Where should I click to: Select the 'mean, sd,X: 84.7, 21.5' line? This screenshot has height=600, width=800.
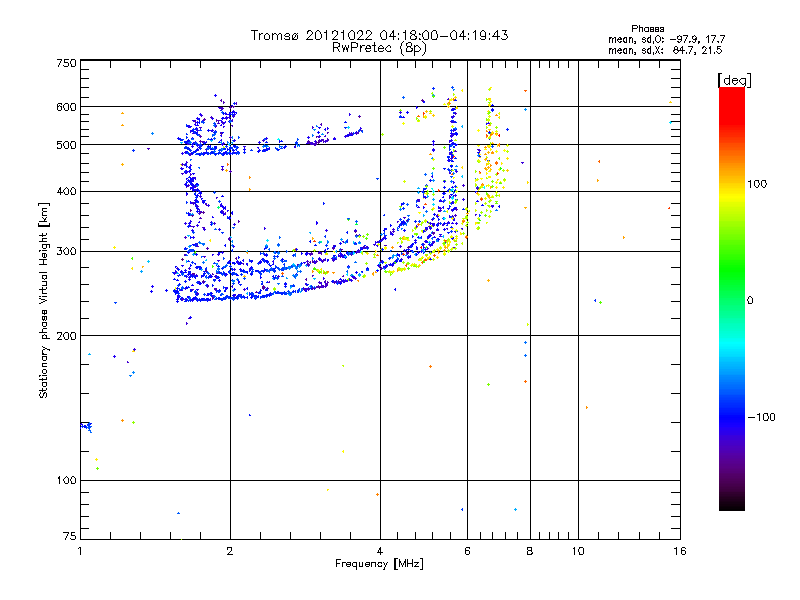click(x=665, y=50)
